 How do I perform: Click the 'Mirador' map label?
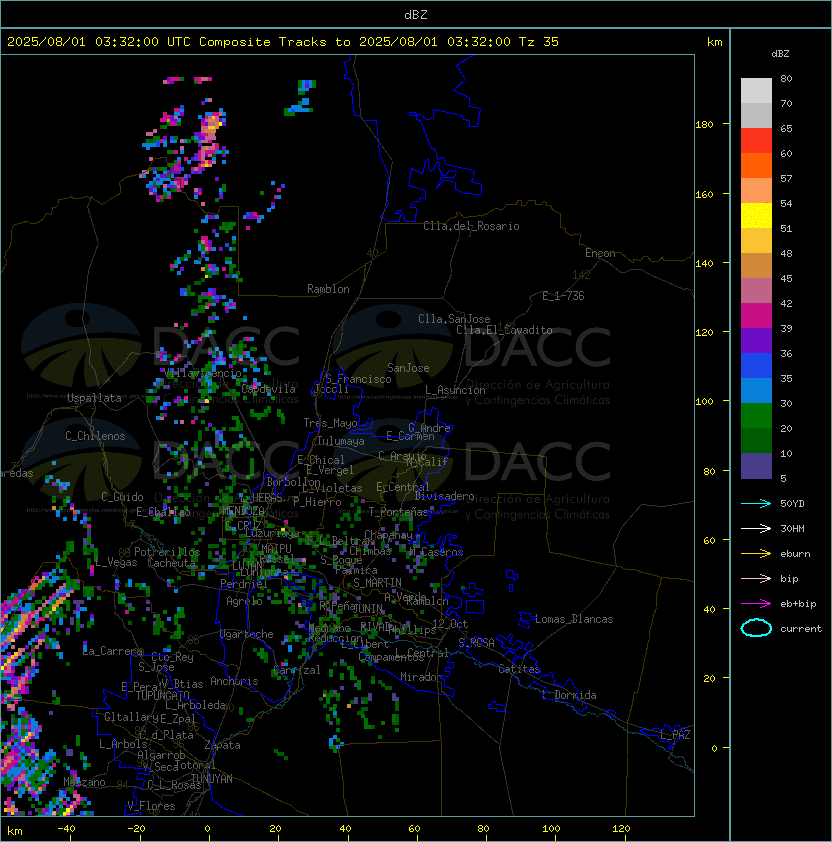coord(421,677)
